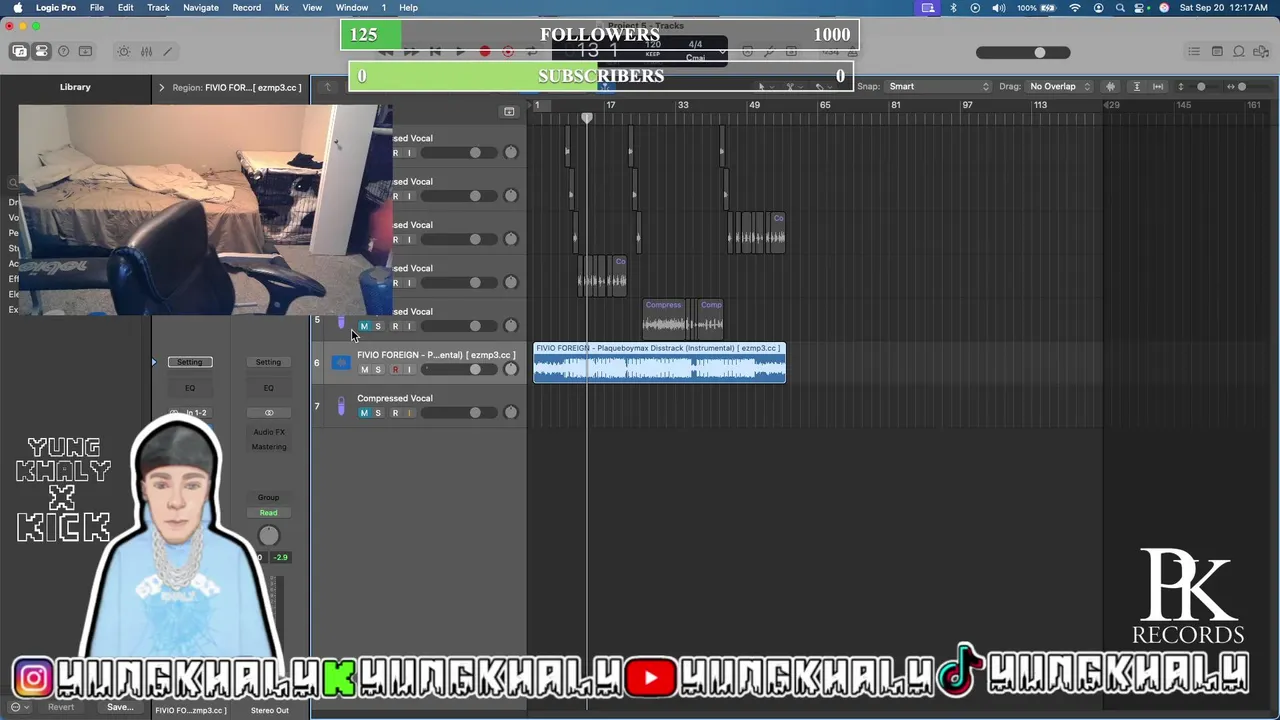Open the Window menu
This screenshot has height=720, width=1280.
point(352,7)
